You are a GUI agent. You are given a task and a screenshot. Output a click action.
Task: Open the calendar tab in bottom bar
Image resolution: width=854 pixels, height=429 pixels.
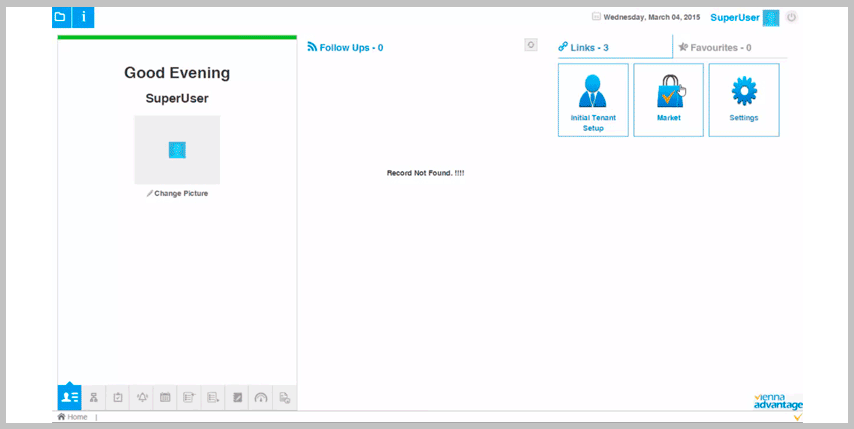(x=165, y=397)
